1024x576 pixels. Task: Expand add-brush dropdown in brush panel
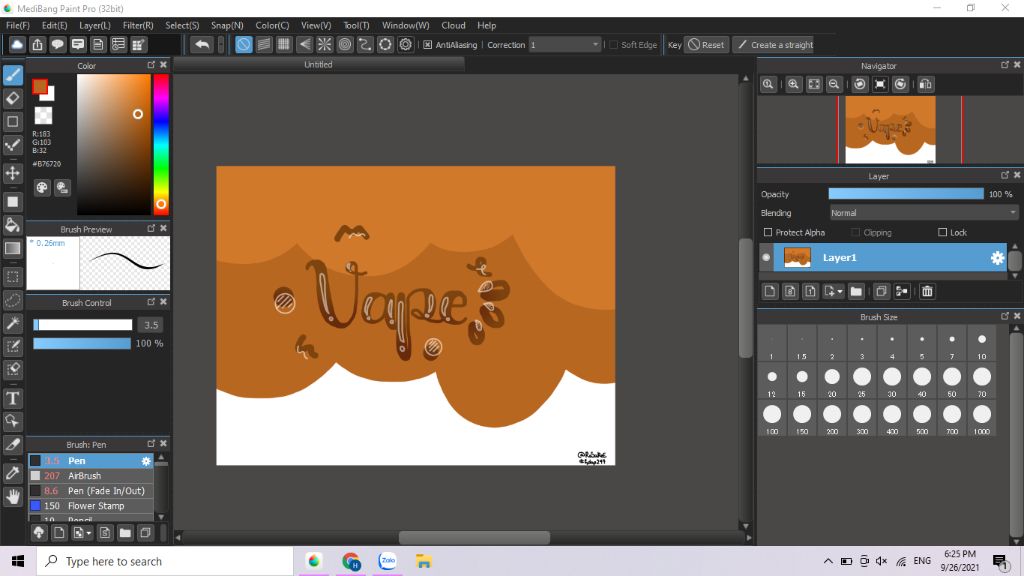coord(89,533)
